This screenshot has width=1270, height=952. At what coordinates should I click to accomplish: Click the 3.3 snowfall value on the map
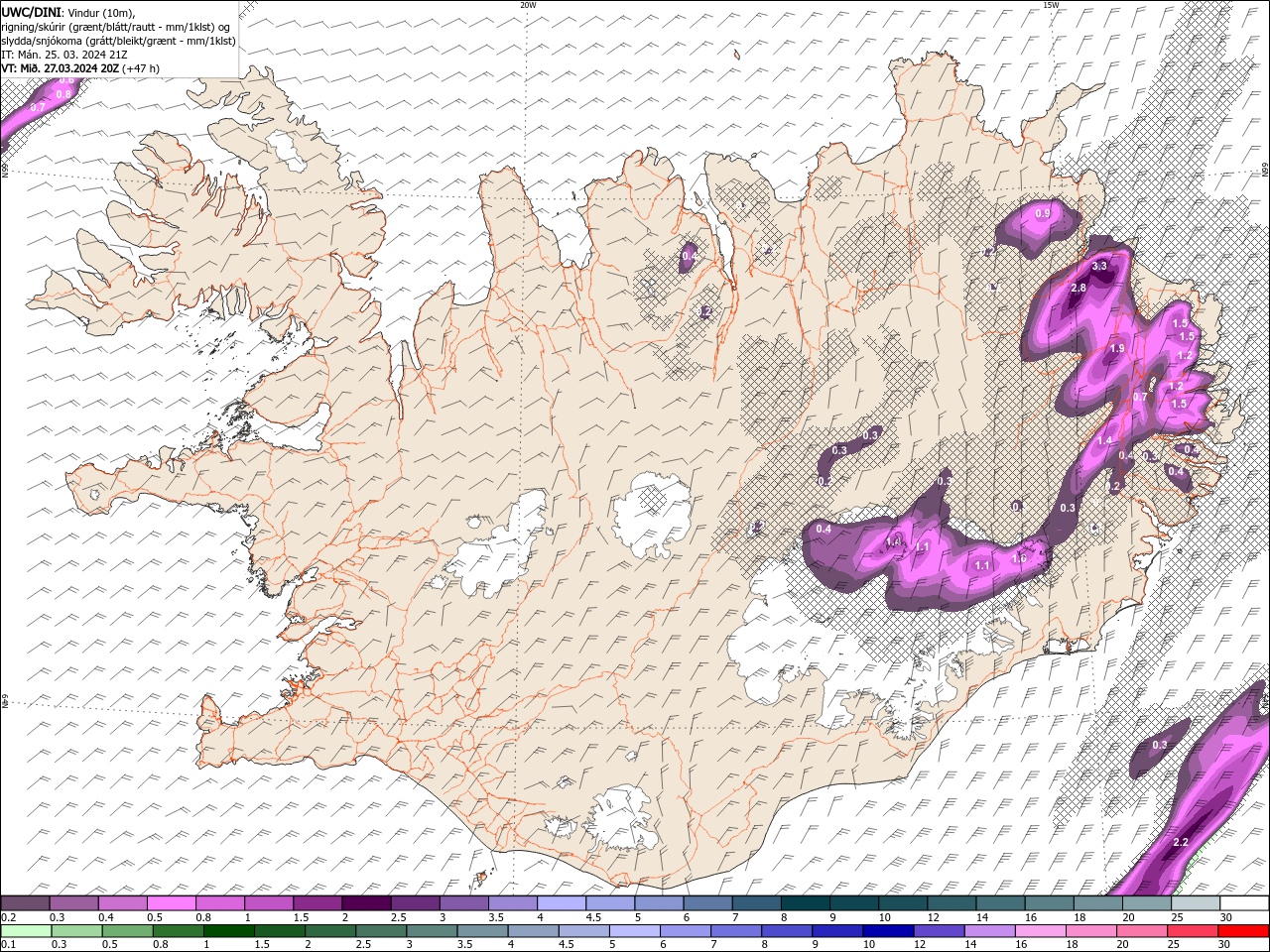1099,267
